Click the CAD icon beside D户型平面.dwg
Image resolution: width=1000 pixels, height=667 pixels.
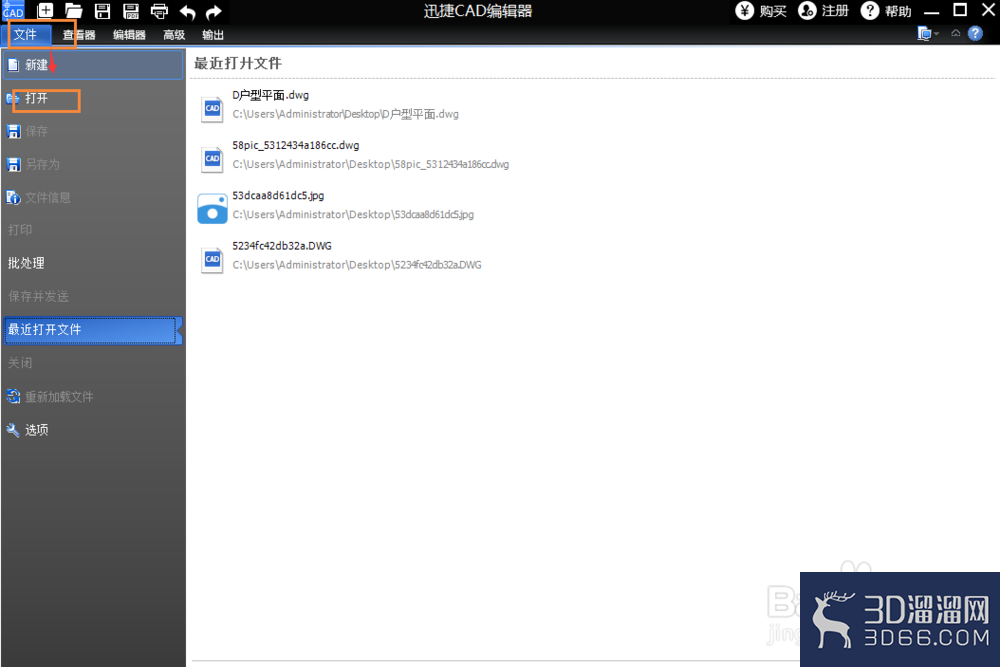[x=212, y=108]
